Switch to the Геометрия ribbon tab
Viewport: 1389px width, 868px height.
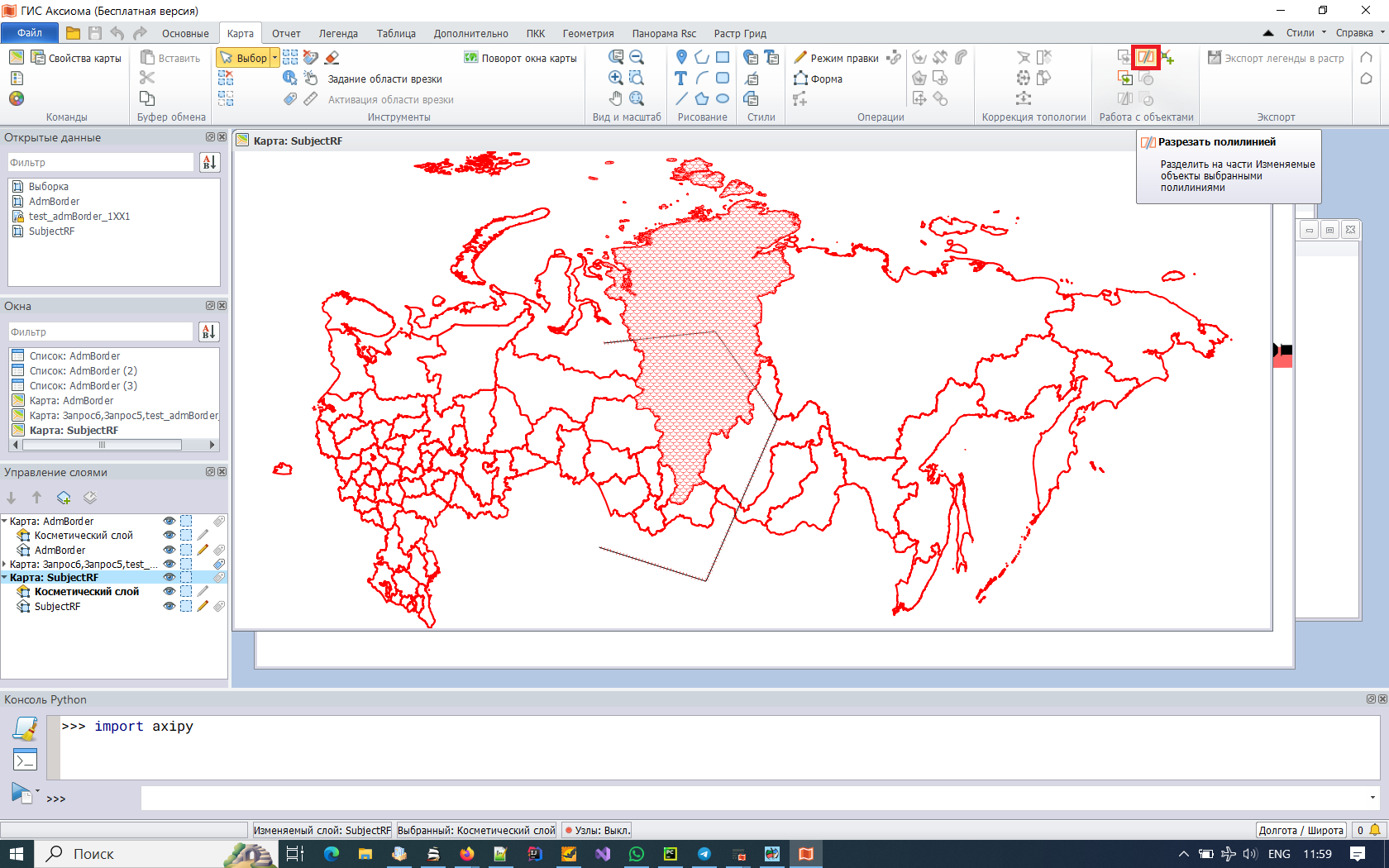(588, 34)
